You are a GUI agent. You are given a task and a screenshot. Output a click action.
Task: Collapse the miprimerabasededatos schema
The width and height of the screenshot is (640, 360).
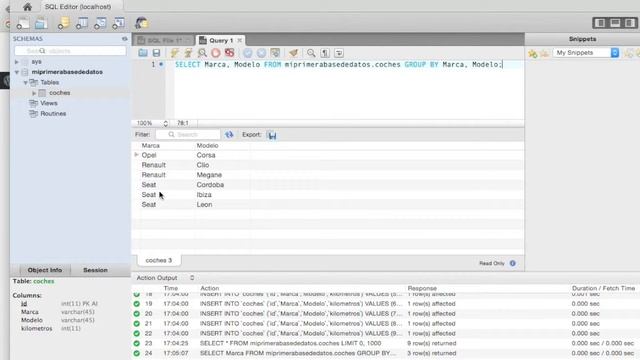click(17, 72)
